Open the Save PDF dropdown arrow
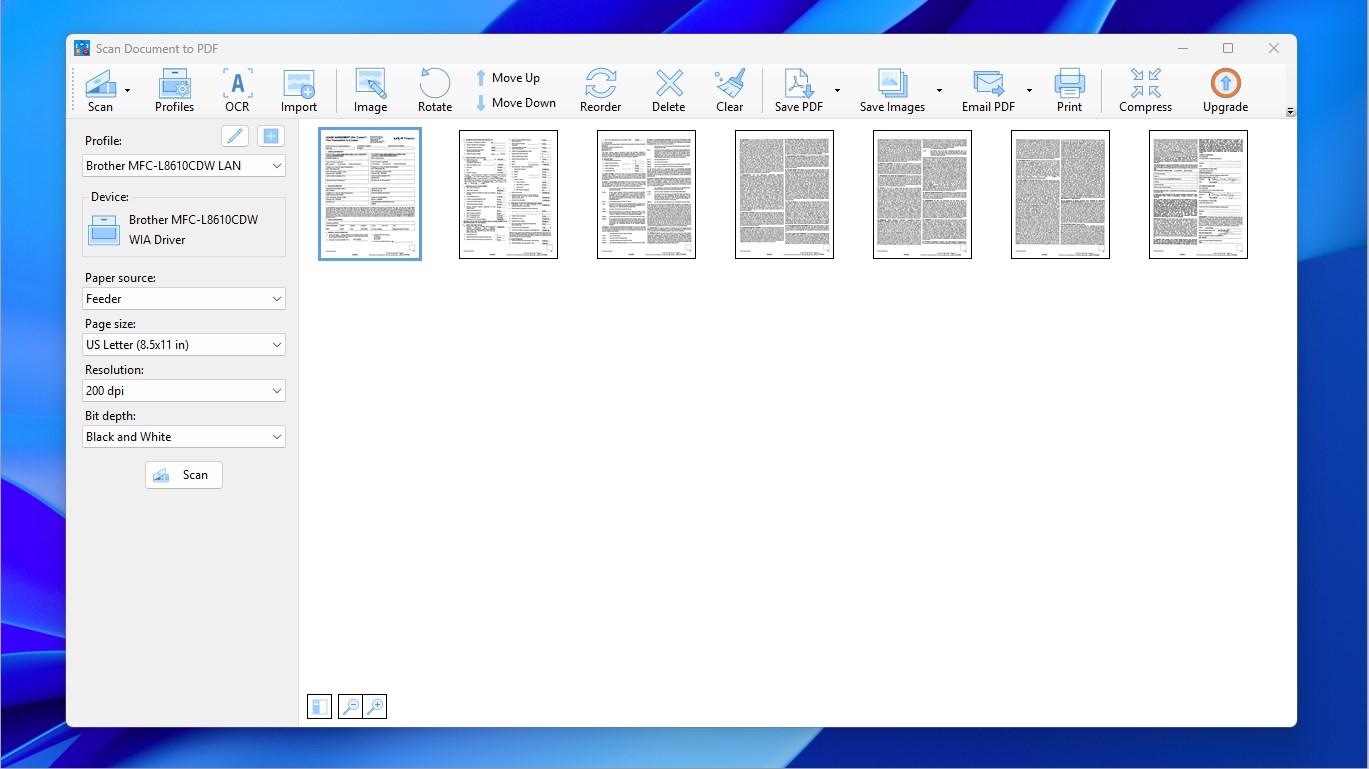 (x=838, y=89)
